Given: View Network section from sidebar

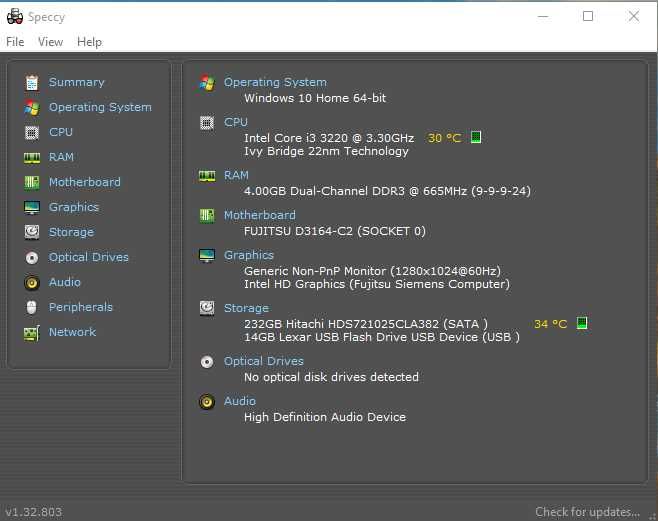Looking at the screenshot, I should tap(72, 332).
